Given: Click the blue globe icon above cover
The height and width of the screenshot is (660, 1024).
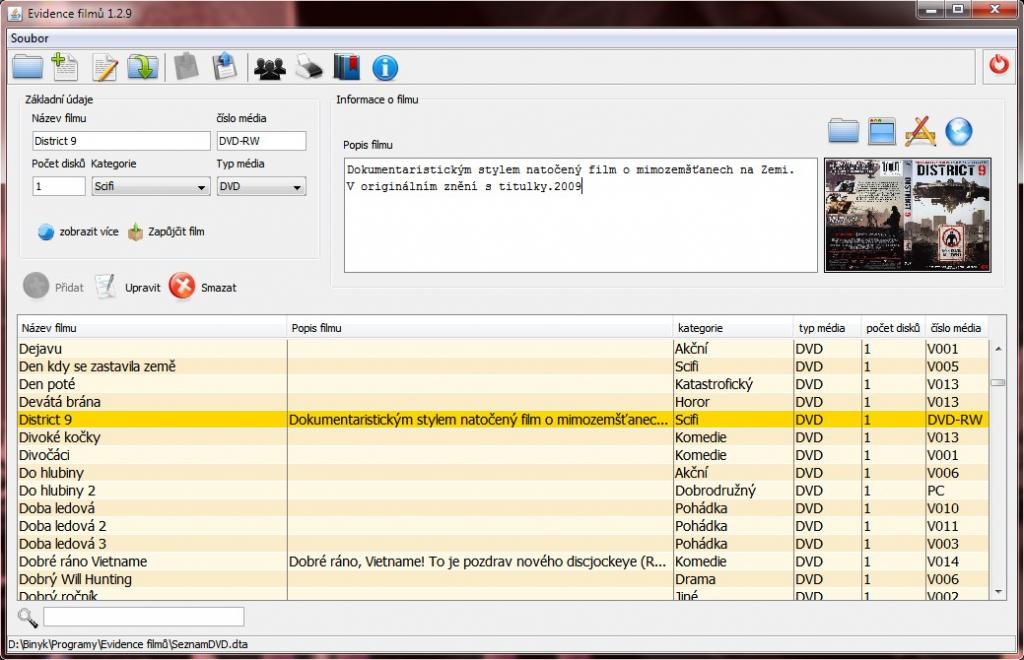Looking at the screenshot, I should click(958, 131).
